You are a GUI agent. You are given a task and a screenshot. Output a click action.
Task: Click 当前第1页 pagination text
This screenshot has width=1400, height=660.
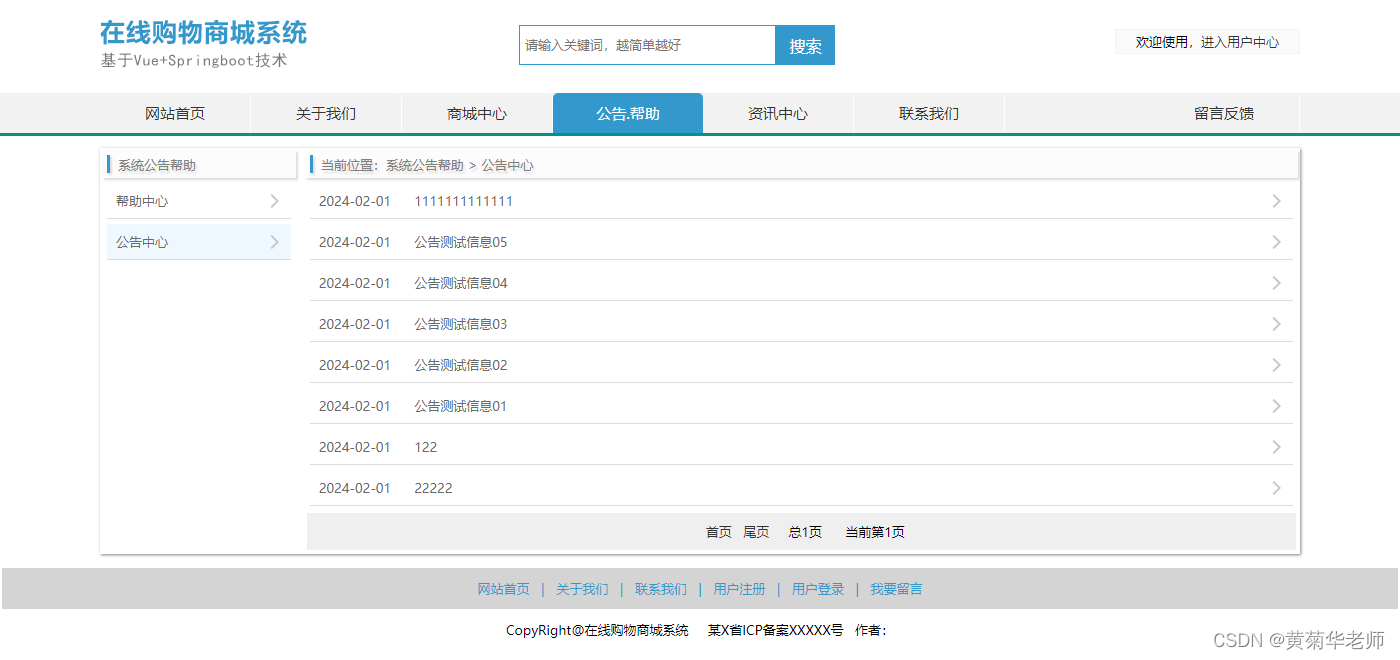[875, 532]
